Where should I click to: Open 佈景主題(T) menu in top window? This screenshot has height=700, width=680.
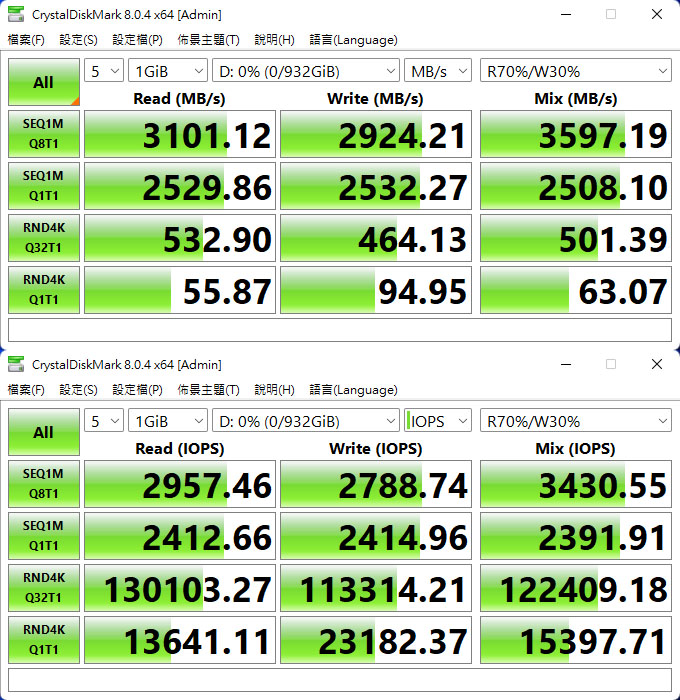tap(209, 40)
